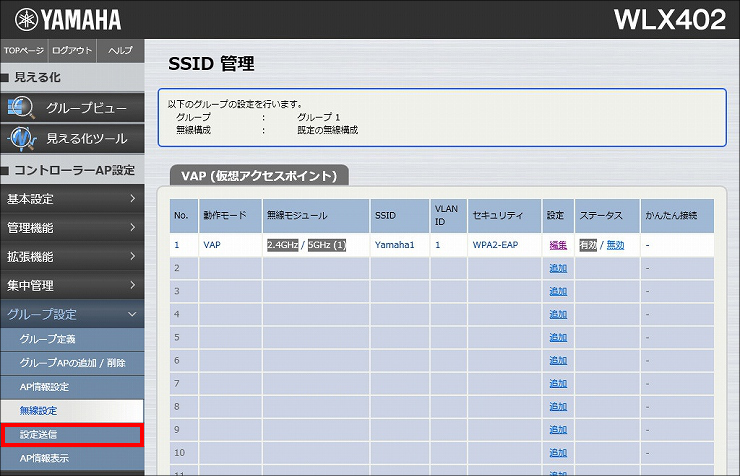Screen dimensions: 740x476
Task: Click the SSID column header
Action: point(400,216)
